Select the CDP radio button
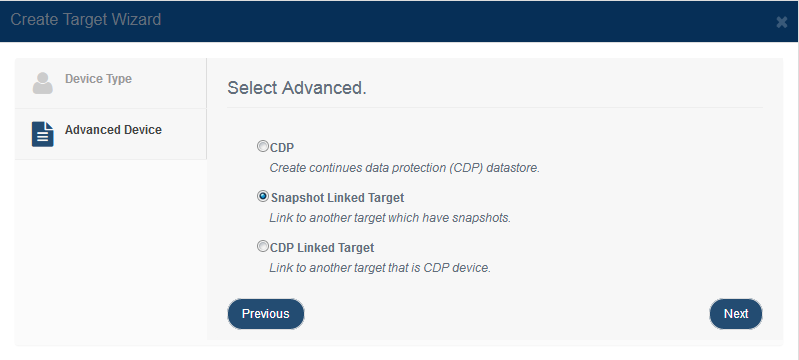The width and height of the screenshot is (799, 360). 262,147
